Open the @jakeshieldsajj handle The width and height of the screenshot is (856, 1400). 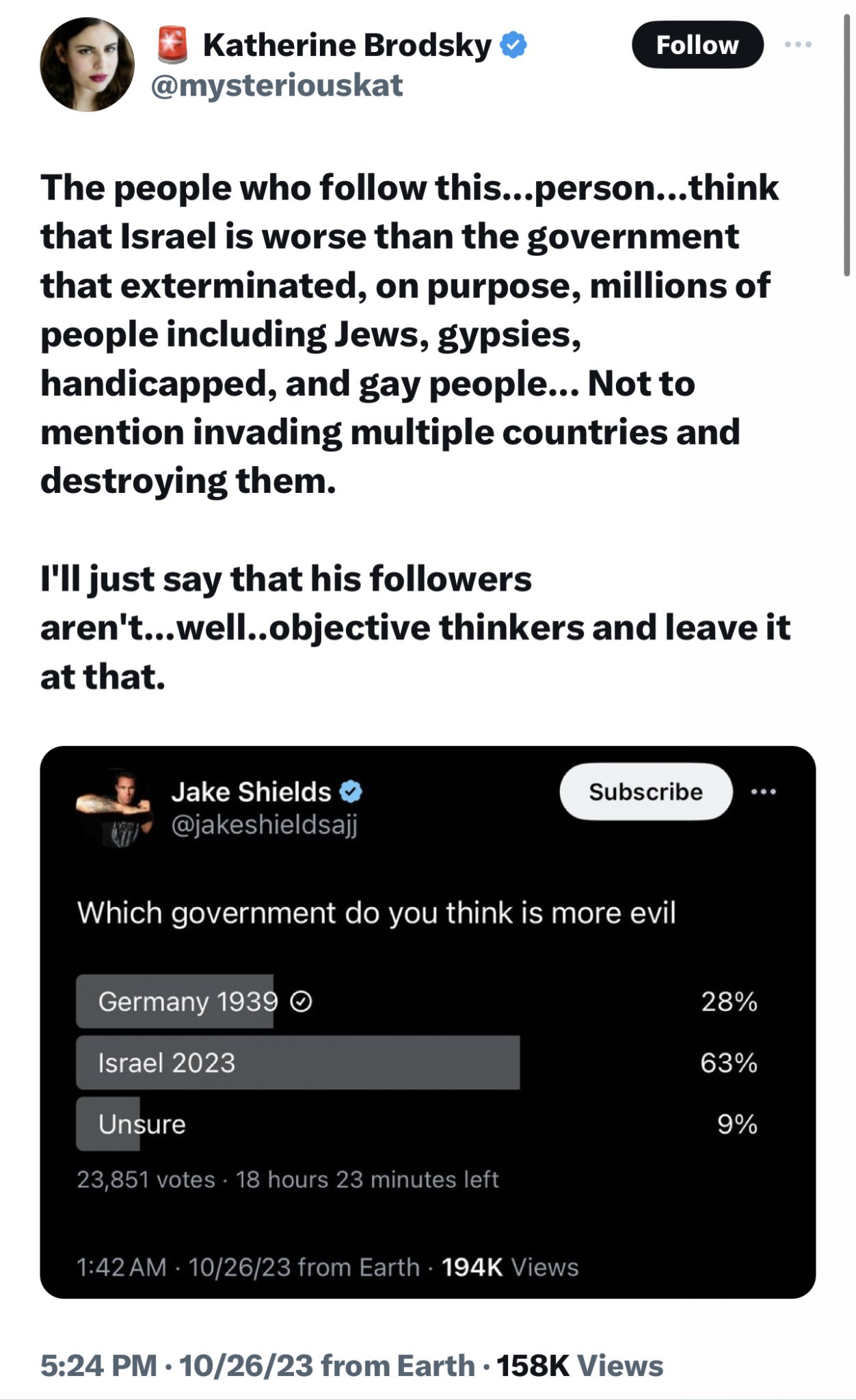264,825
